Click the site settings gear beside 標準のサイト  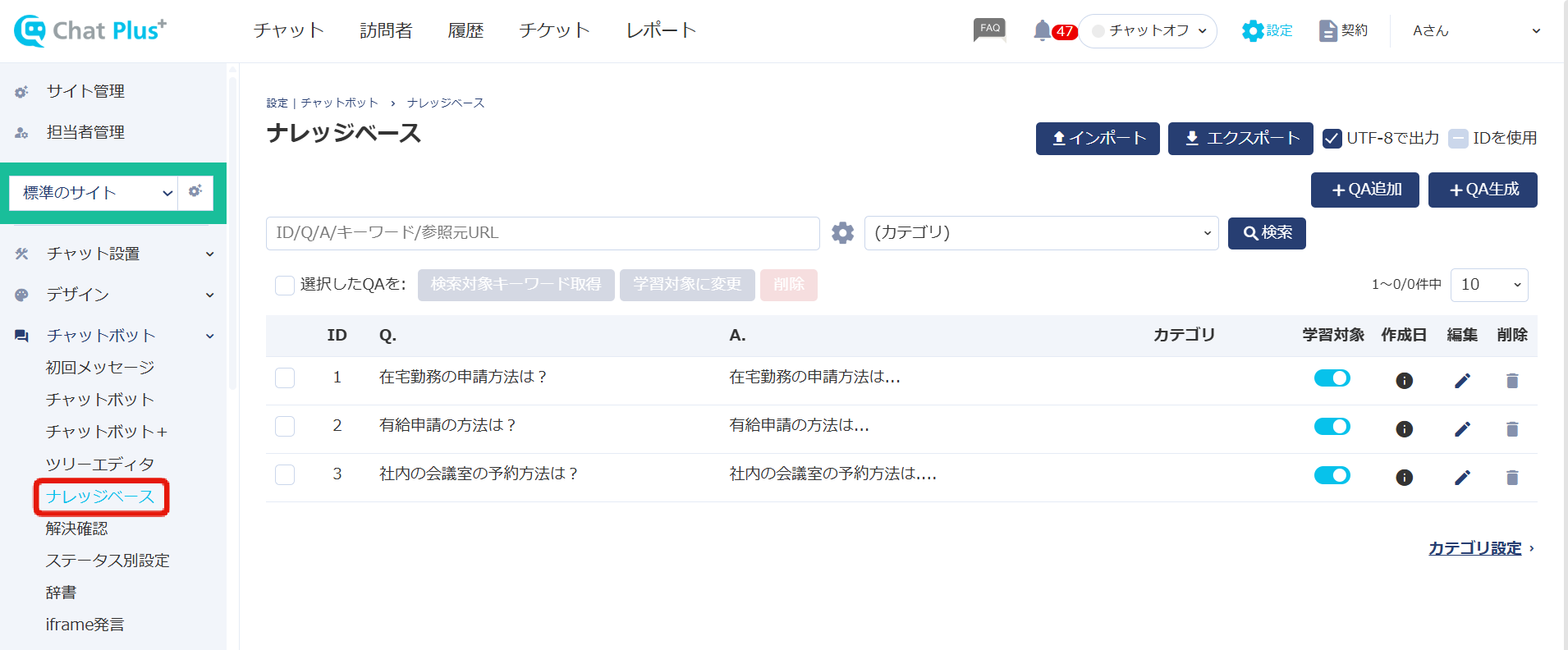coord(195,191)
